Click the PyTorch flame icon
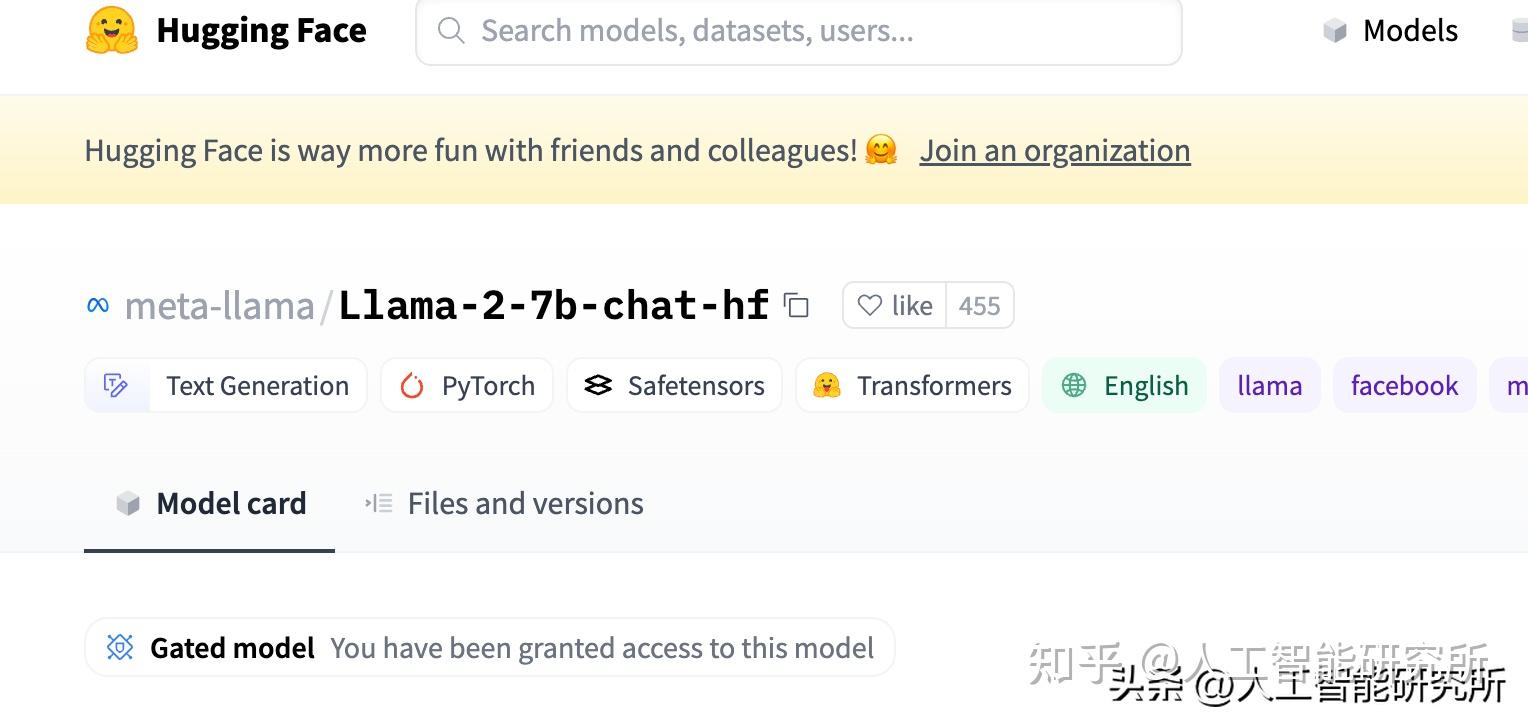Viewport: 1528px width, 726px height. tap(412, 386)
